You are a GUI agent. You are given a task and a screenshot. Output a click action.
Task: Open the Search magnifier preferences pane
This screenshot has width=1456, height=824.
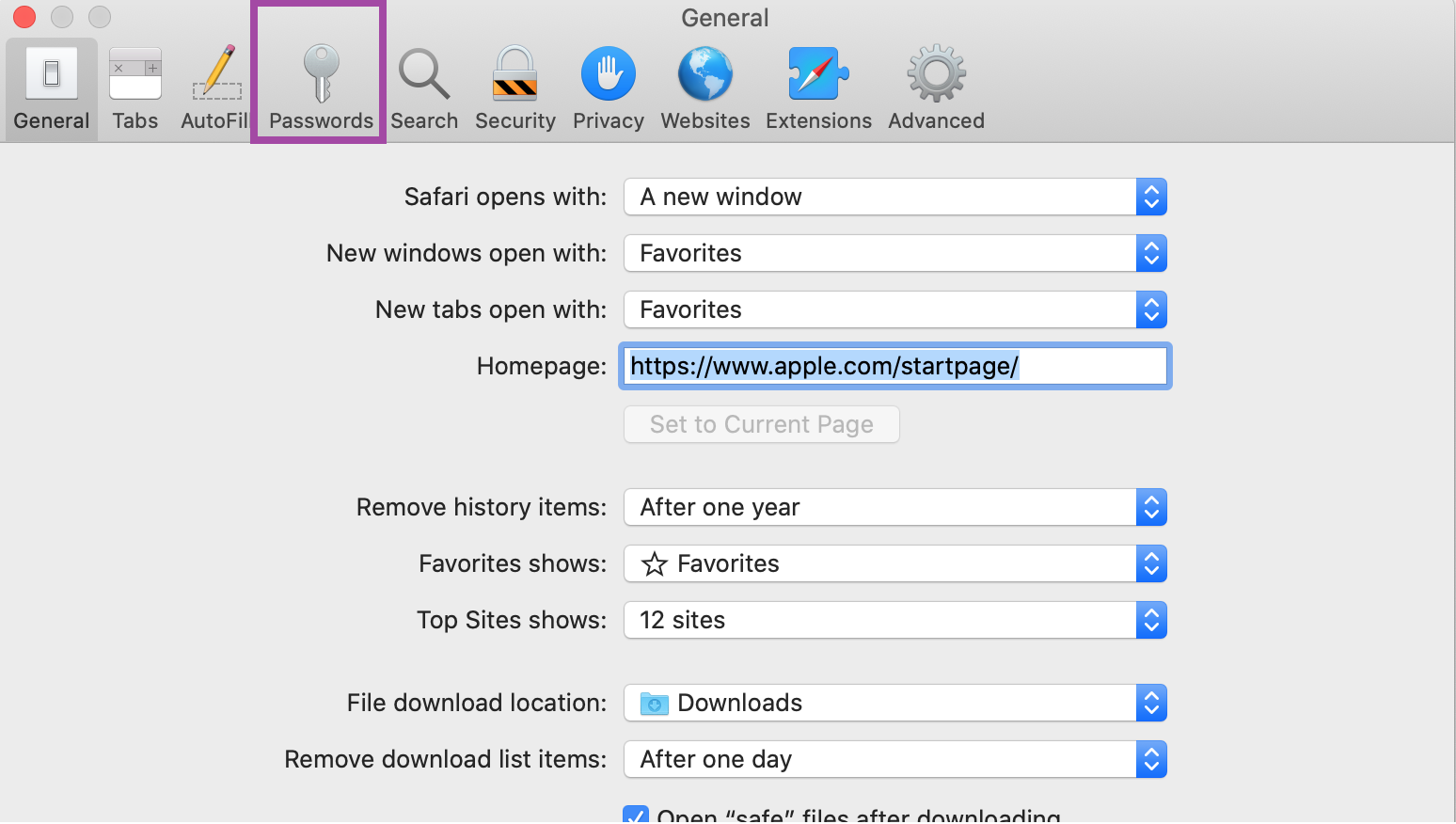tap(424, 90)
